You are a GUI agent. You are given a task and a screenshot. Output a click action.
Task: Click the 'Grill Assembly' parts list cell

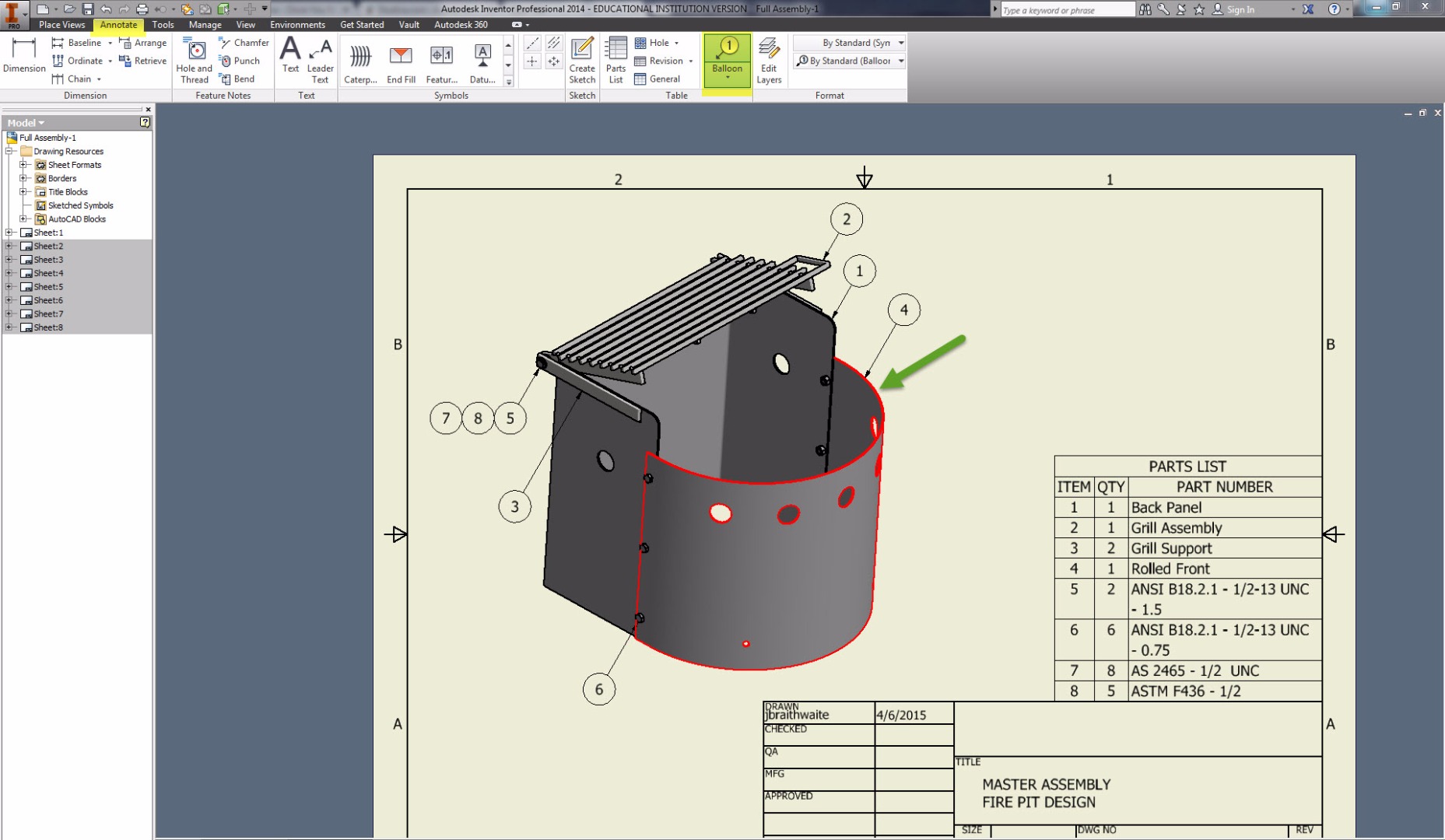point(1225,527)
